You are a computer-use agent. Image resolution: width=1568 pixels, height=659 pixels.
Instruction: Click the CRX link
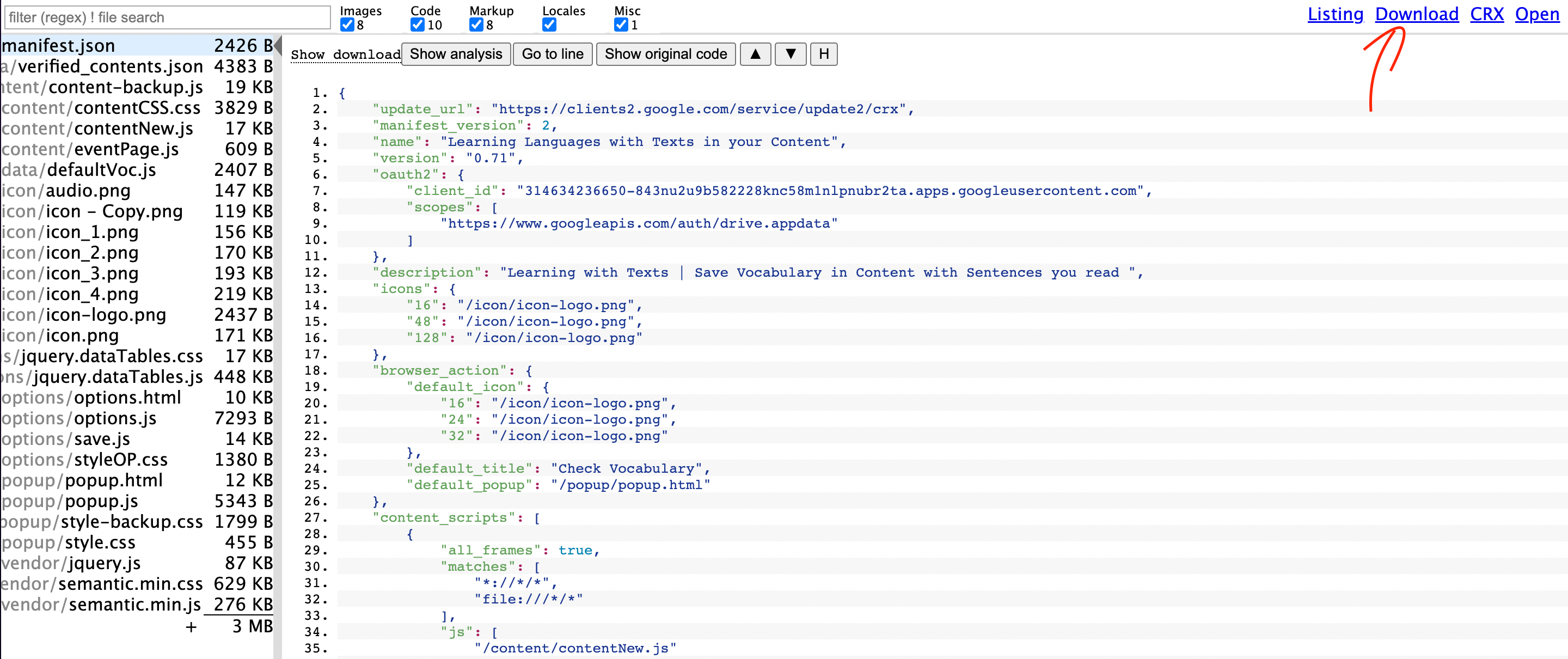(x=1486, y=14)
